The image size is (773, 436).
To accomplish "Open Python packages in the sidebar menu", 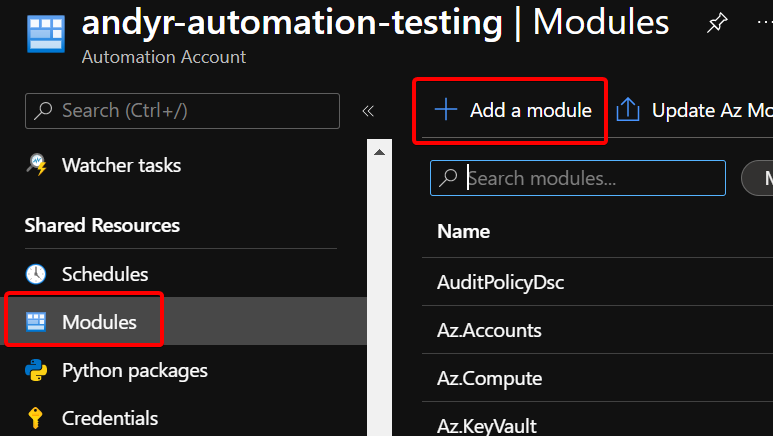I will coord(134,371).
